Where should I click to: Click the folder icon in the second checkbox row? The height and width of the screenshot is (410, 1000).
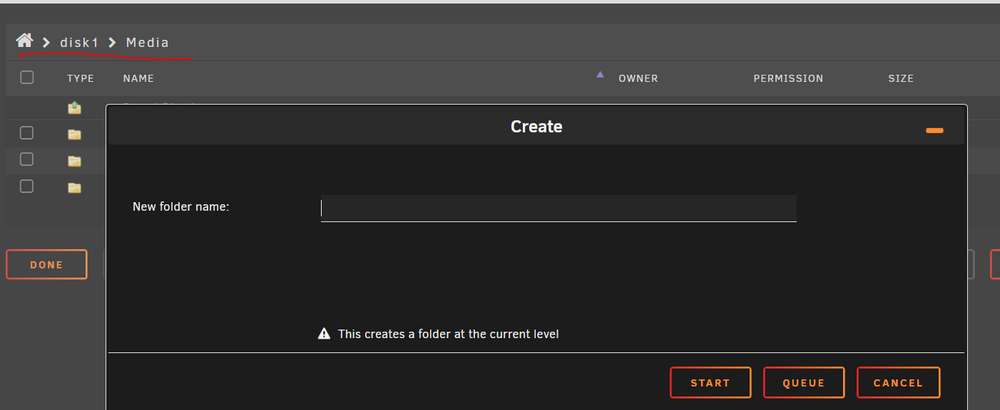[75, 161]
